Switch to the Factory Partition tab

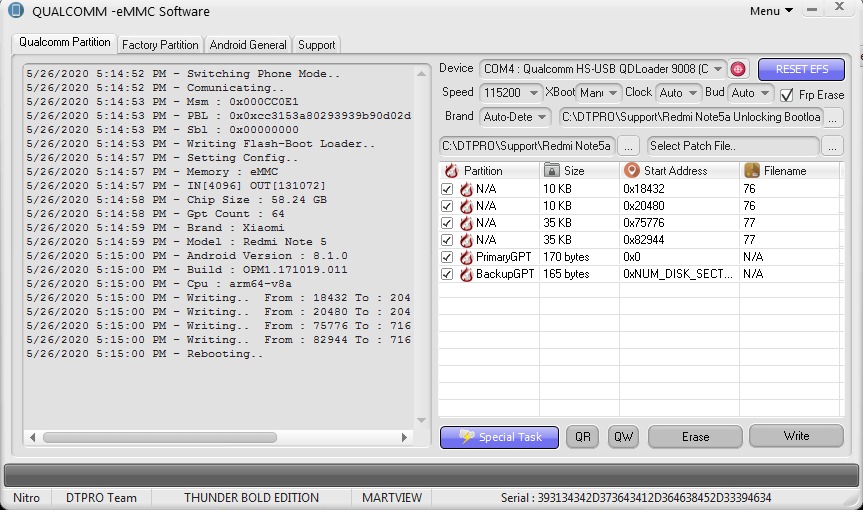160,45
